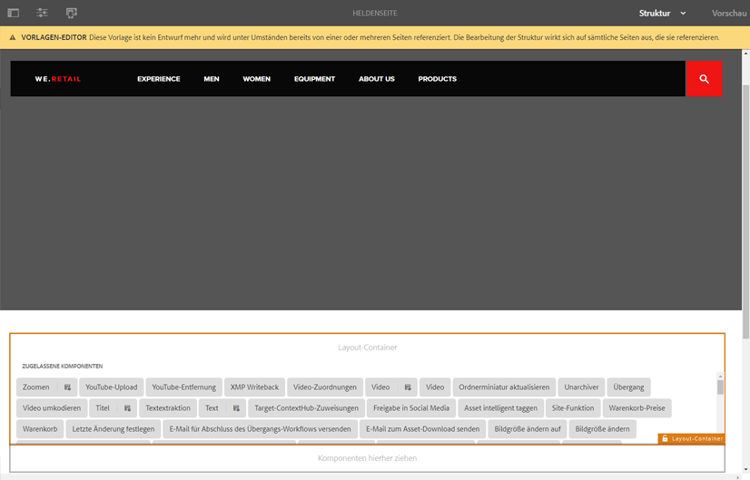Screen dimensions: 750x480
Task: Select the Video chip without policy icon
Action: click(435, 387)
